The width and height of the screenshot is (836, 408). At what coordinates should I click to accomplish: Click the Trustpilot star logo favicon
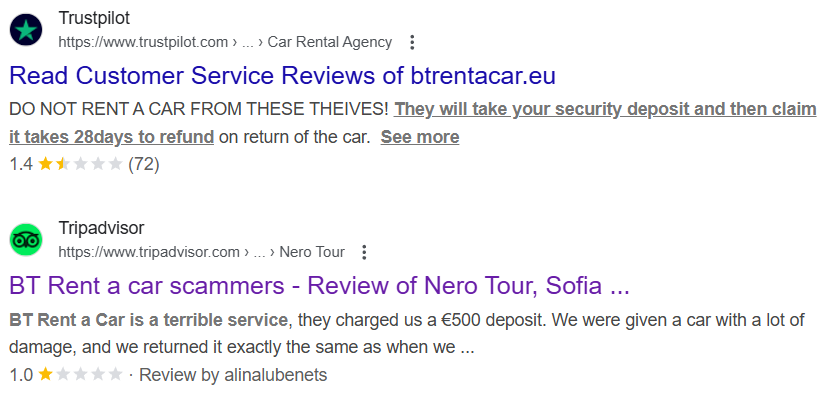pyautogui.click(x=26, y=29)
